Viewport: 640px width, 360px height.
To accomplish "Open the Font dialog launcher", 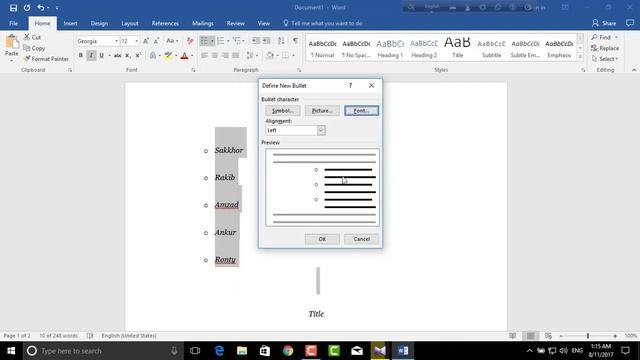I will click(193, 70).
